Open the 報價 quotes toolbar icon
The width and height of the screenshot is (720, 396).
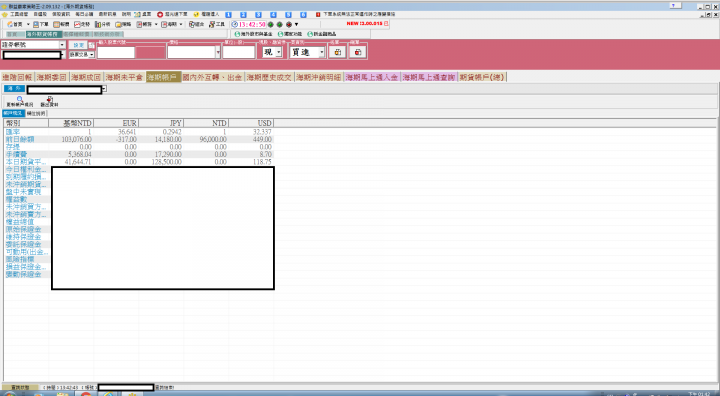point(61,24)
